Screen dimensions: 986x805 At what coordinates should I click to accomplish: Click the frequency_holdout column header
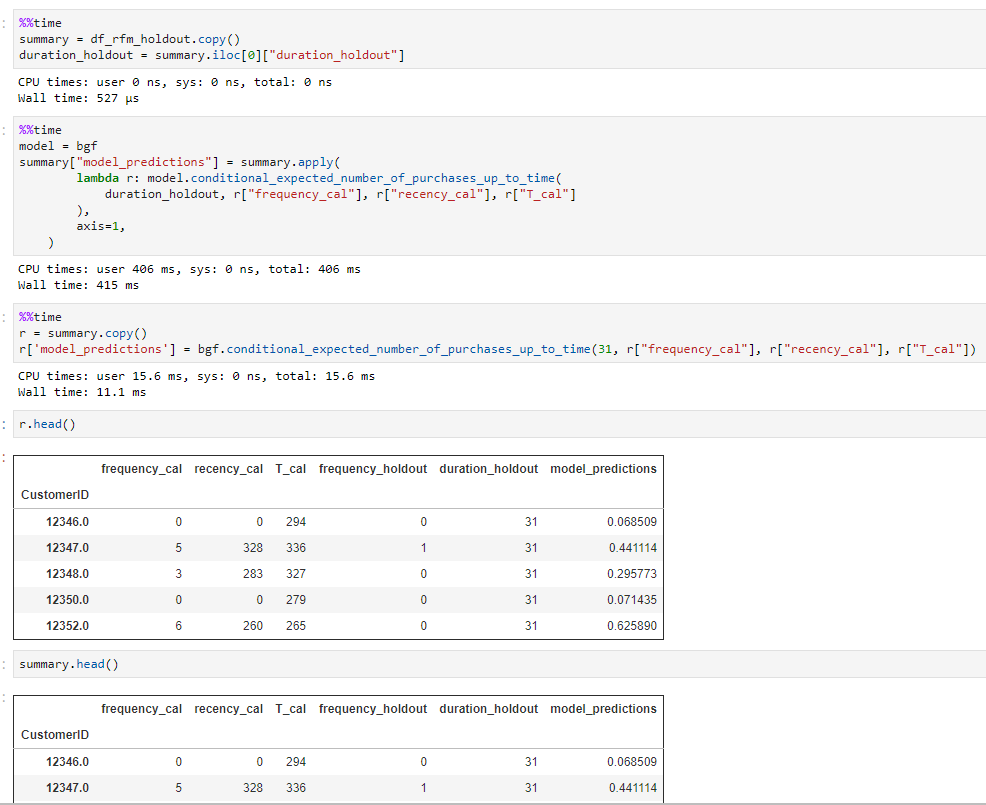point(372,468)
